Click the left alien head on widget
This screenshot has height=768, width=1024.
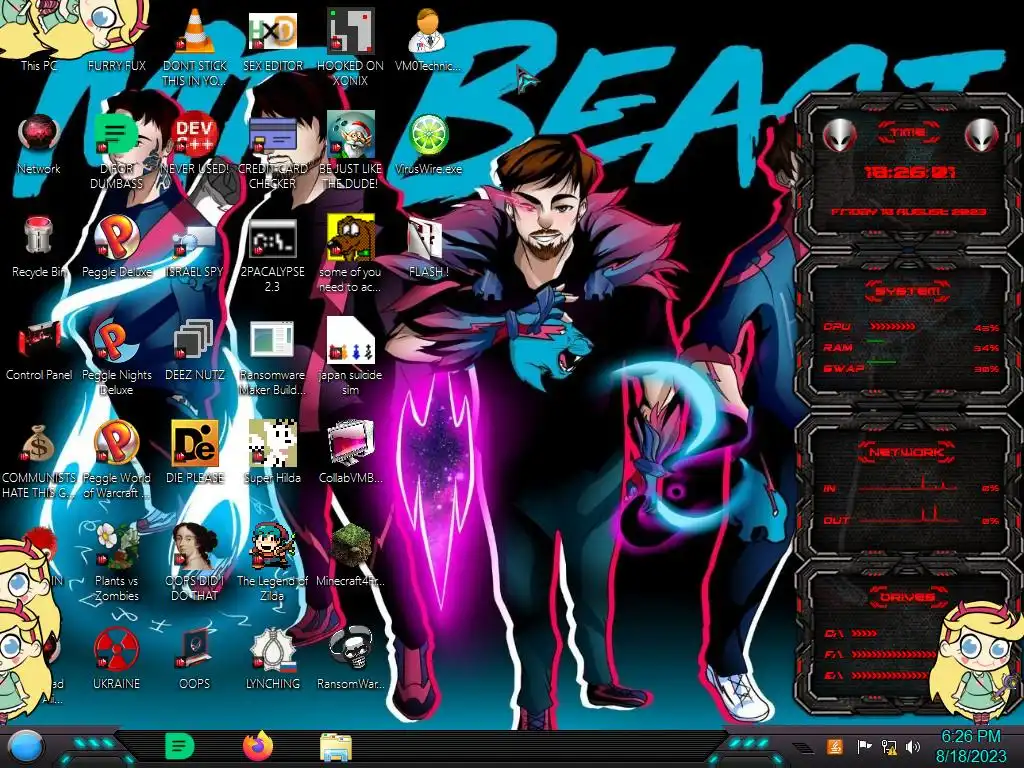[840, 136]
